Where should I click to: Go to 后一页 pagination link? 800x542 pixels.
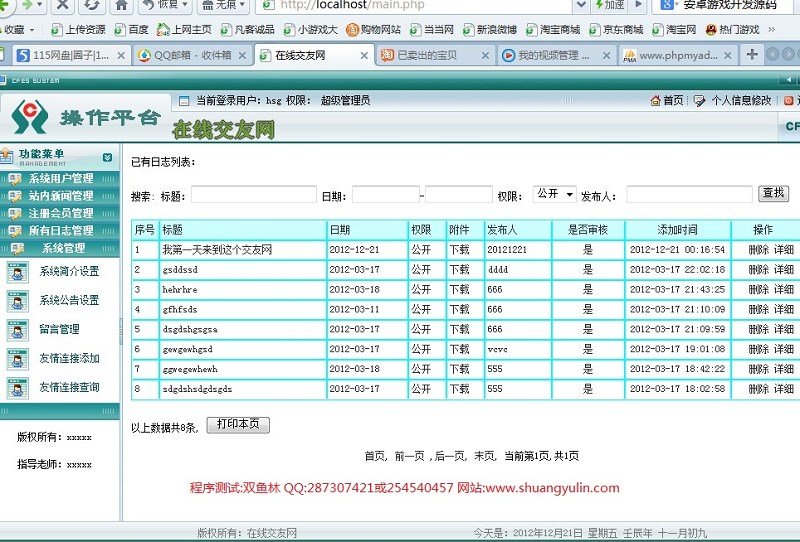pos(449,456)
